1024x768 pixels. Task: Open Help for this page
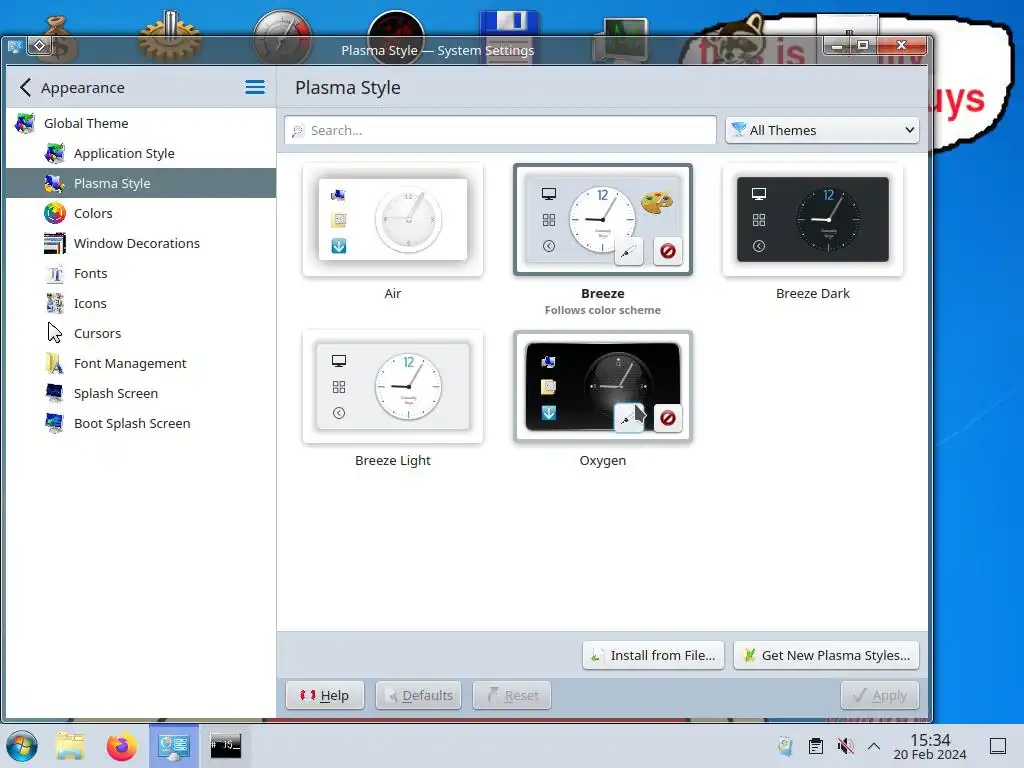[x=325, y=696]
